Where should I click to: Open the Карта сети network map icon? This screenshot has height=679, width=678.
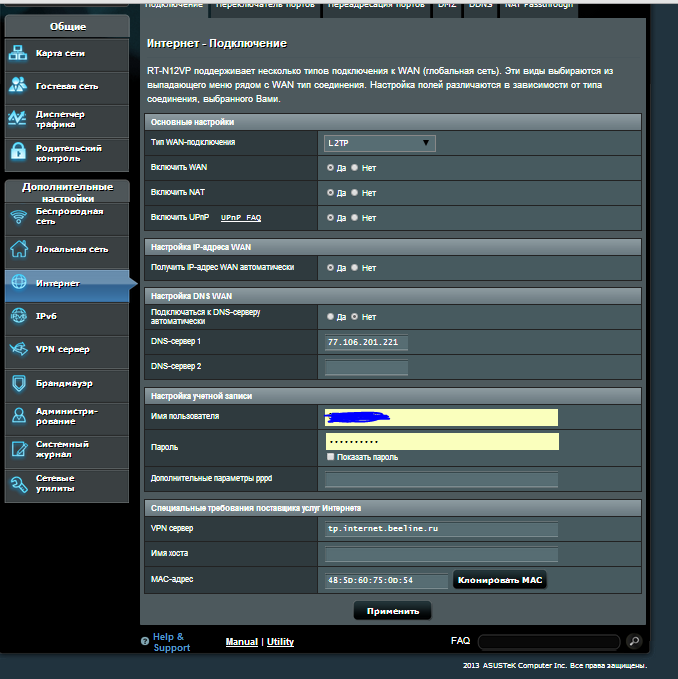(x=18, y=53)
